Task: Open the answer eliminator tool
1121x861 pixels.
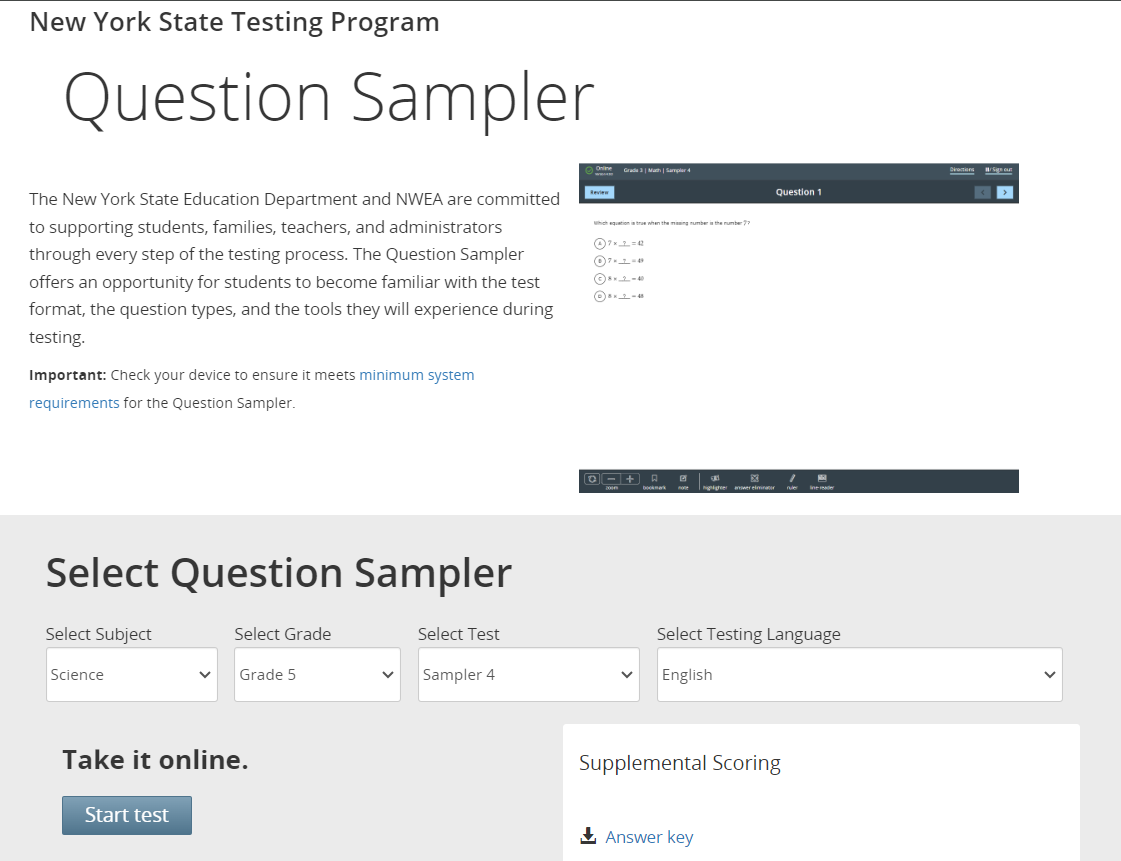Action: [754, 479]
